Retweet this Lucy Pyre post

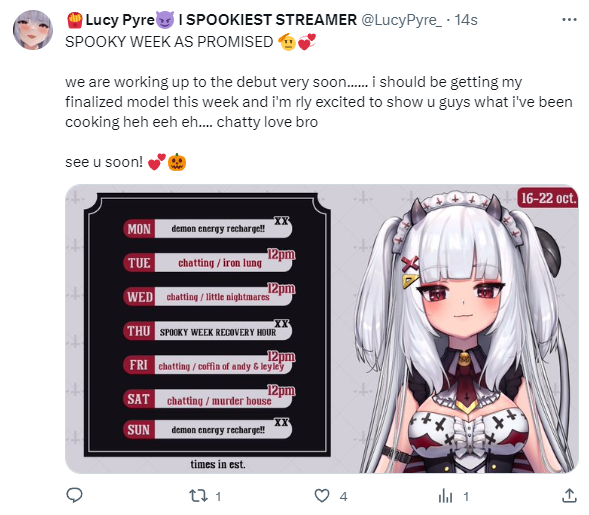pos(198,496)
